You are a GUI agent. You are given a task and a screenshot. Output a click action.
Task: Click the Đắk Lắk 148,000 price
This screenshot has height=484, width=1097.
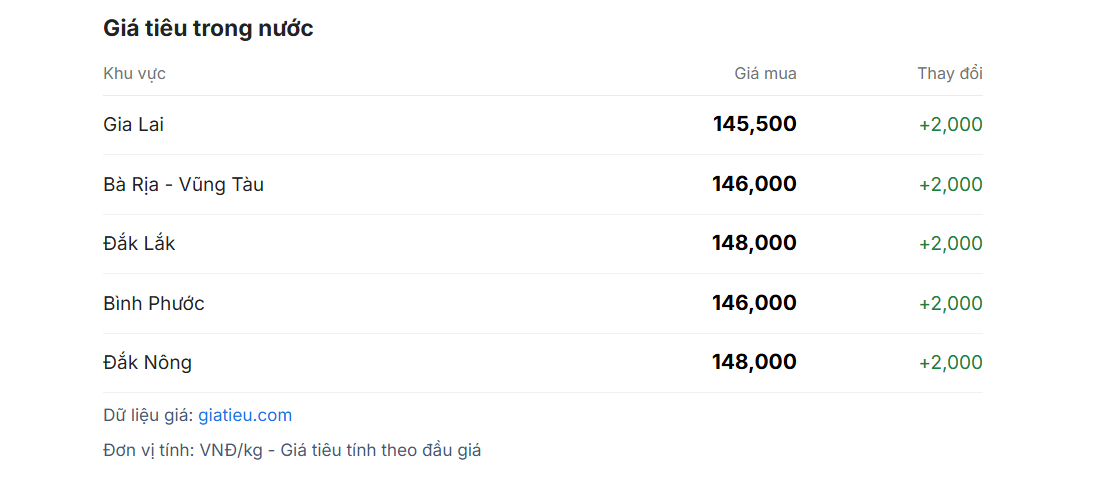coord(754,243)
